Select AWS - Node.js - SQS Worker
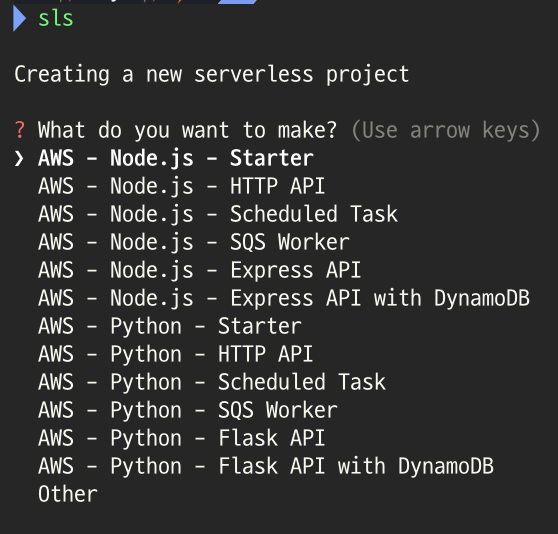 coord(194,243)
